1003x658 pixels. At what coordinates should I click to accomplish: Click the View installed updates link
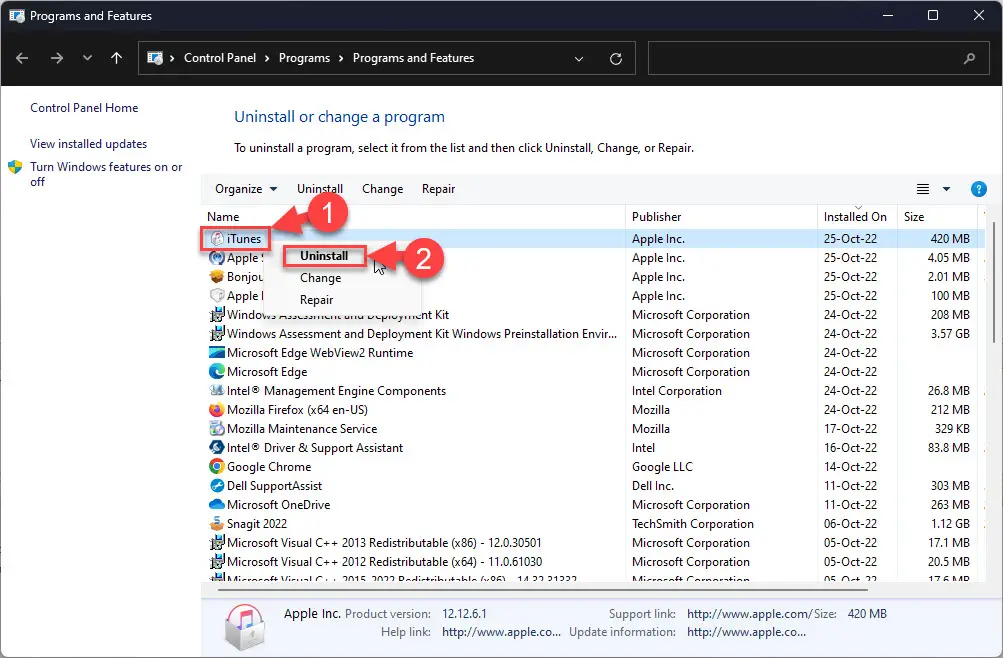click(x=88, y=144)
